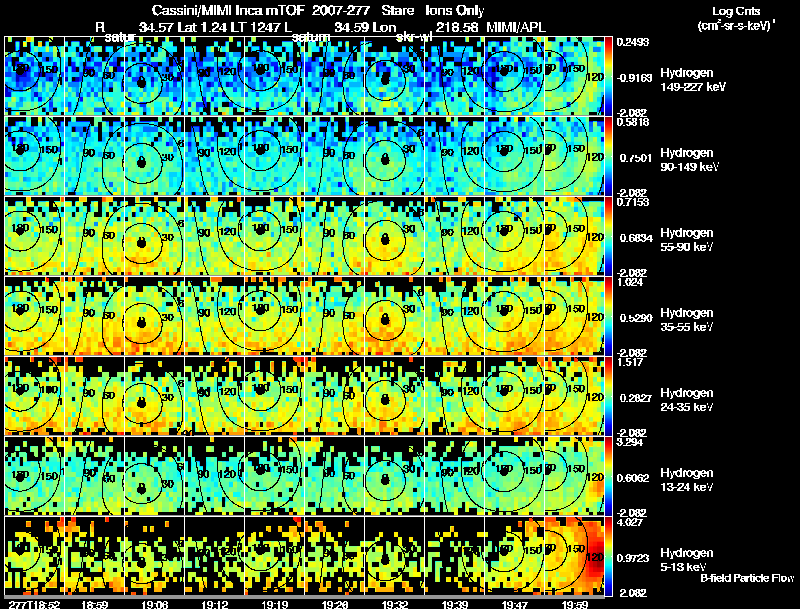Click the color bar for 5-13 keV row
800x609 pixels.
(x=609, y=556)
